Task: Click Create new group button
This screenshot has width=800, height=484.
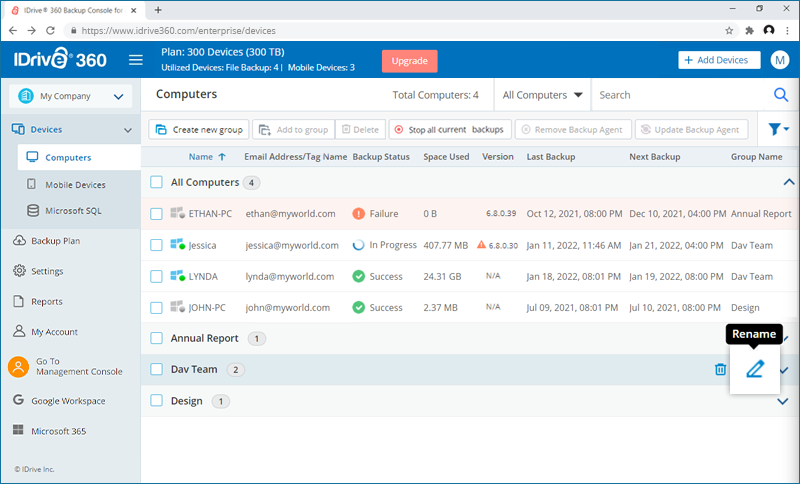Action: pos(199,130)
